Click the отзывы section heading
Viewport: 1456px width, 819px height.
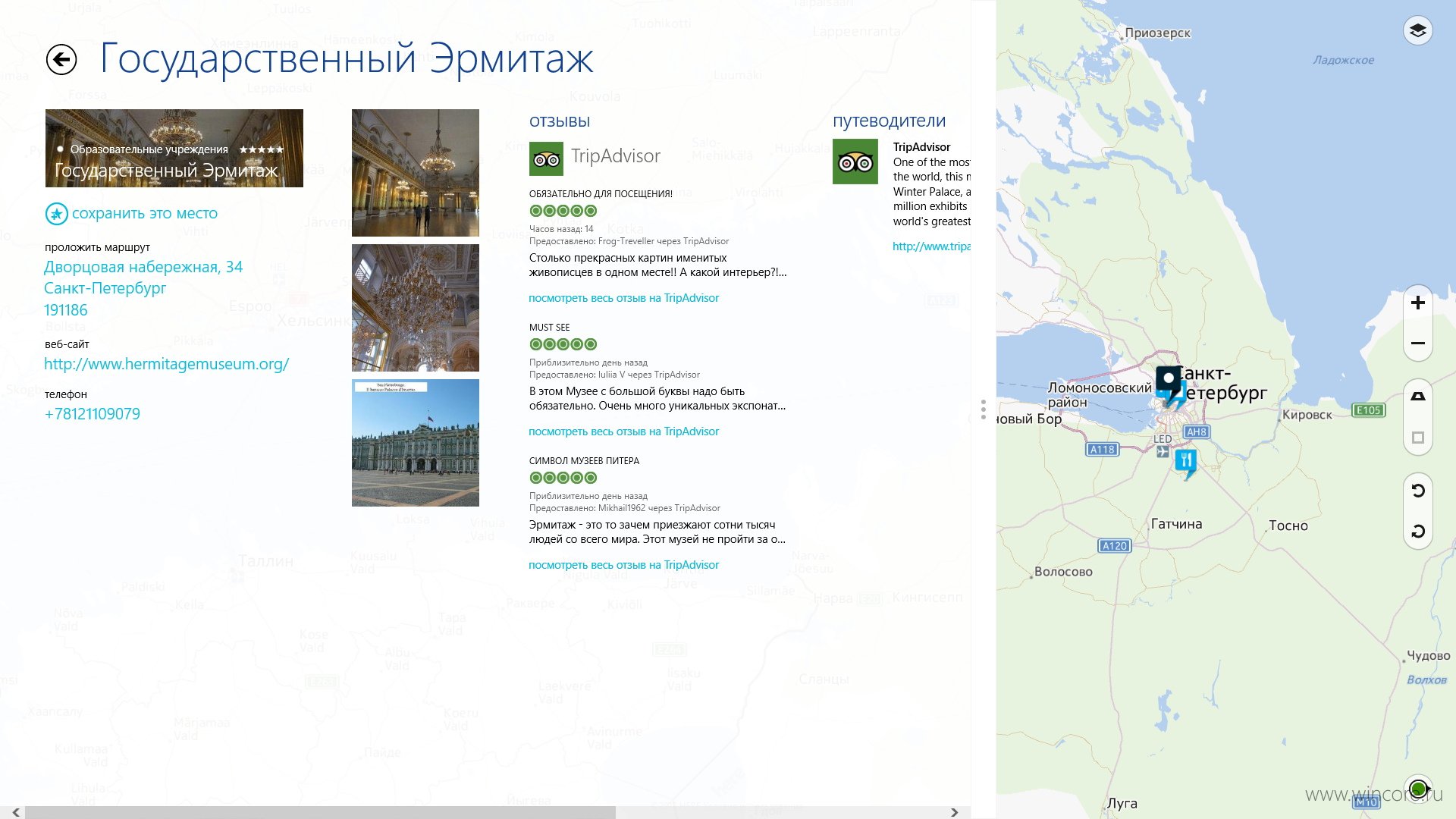[560, 121]
